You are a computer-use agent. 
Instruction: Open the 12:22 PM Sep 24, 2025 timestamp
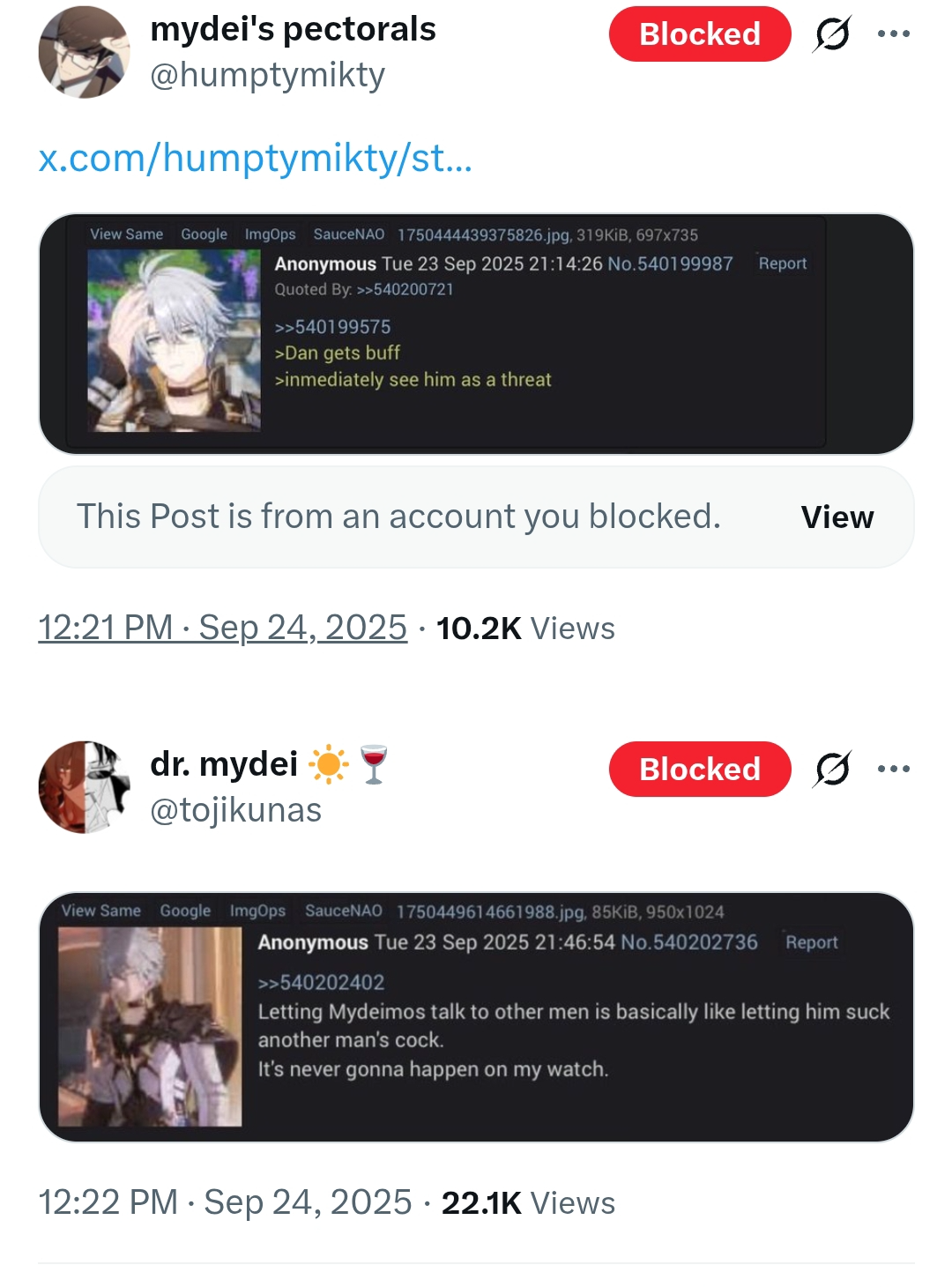point(225,1202)
